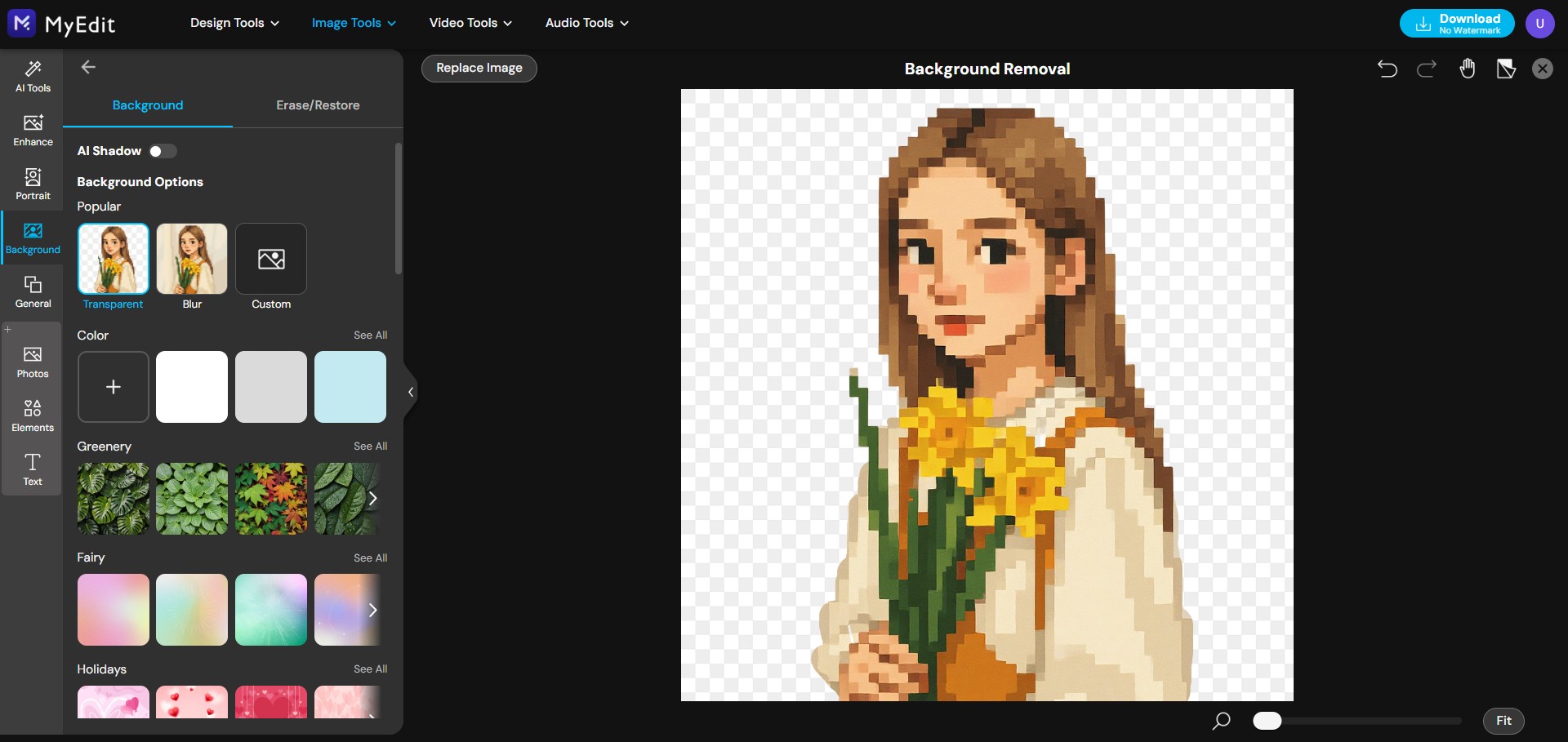Expand more Greenery backgrounds with the arrow
Screen dimensions: 1568x742
pyautogui.click(x=374, y=499)
